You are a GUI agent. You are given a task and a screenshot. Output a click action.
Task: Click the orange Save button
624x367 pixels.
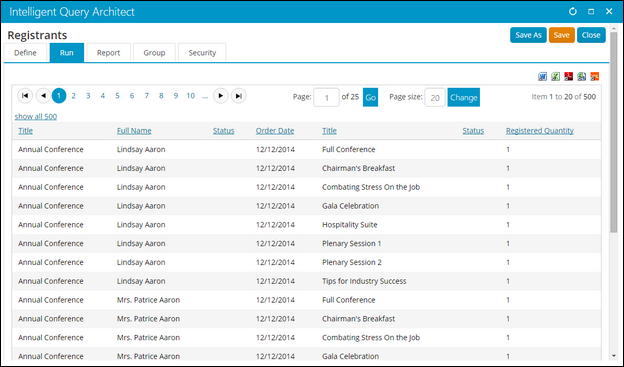(x=562, y=35)
